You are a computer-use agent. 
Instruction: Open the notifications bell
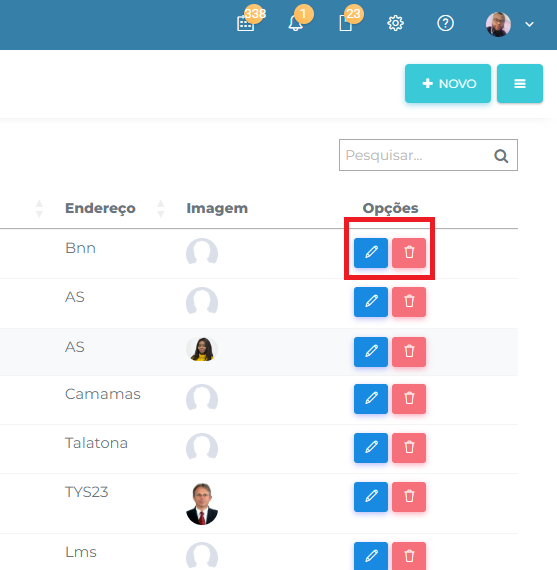click(x=296, y=23)
